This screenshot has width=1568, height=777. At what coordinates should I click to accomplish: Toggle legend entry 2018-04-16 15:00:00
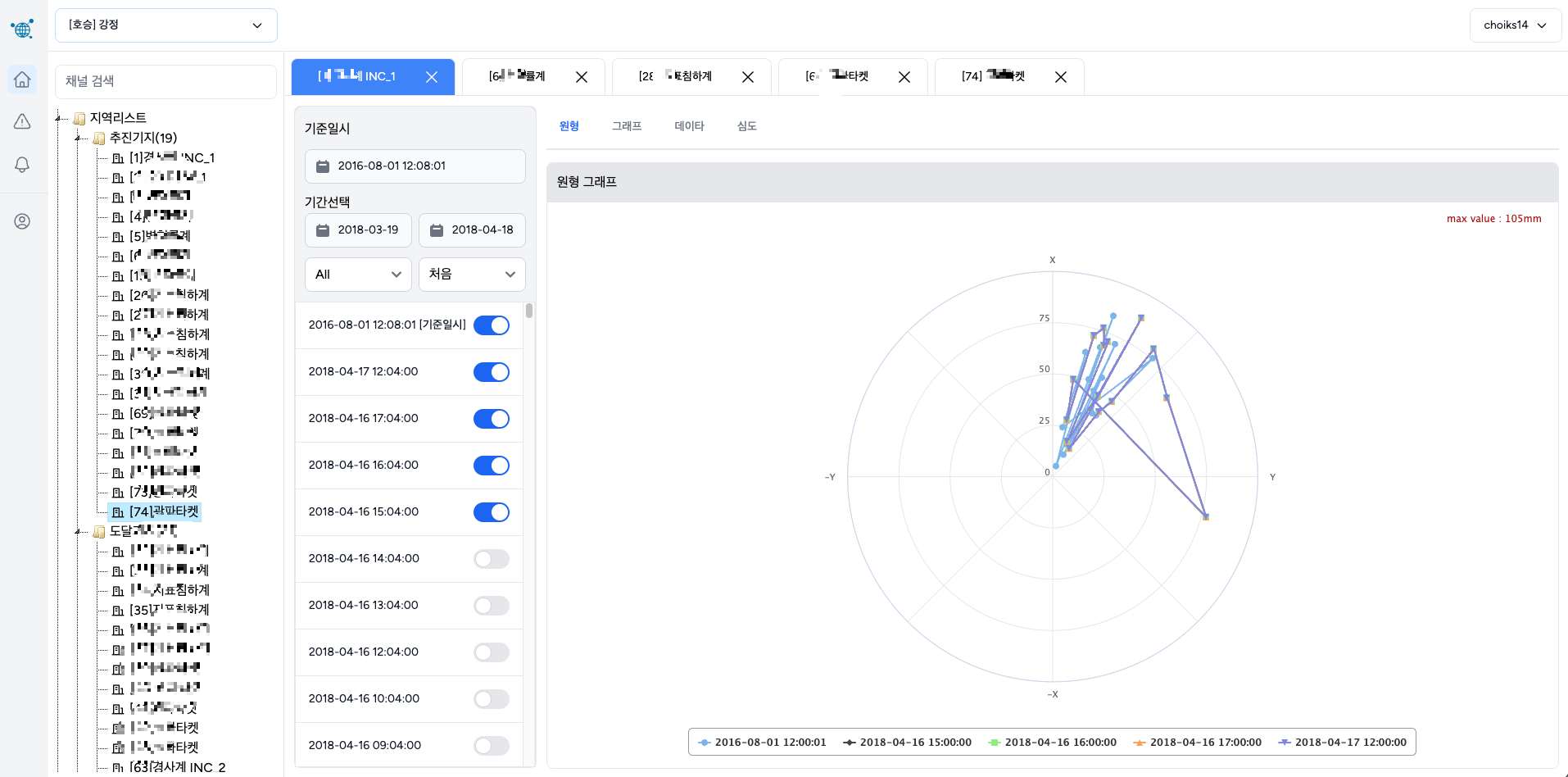point(907,743)
